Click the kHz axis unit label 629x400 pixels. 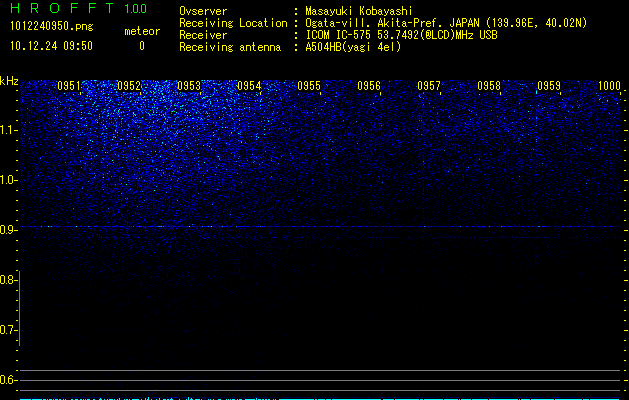(x=9, y=81)
